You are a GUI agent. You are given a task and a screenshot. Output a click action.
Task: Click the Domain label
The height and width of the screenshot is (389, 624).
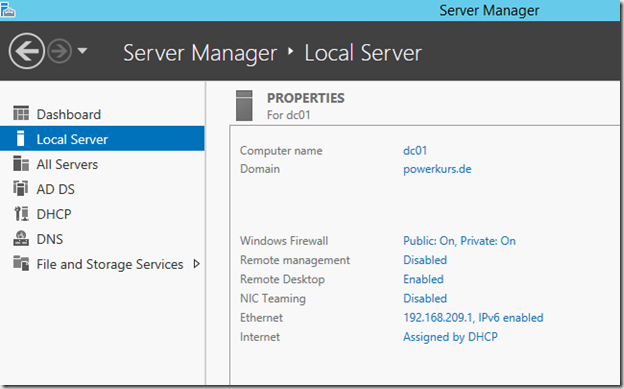click(x=260, y=169)
